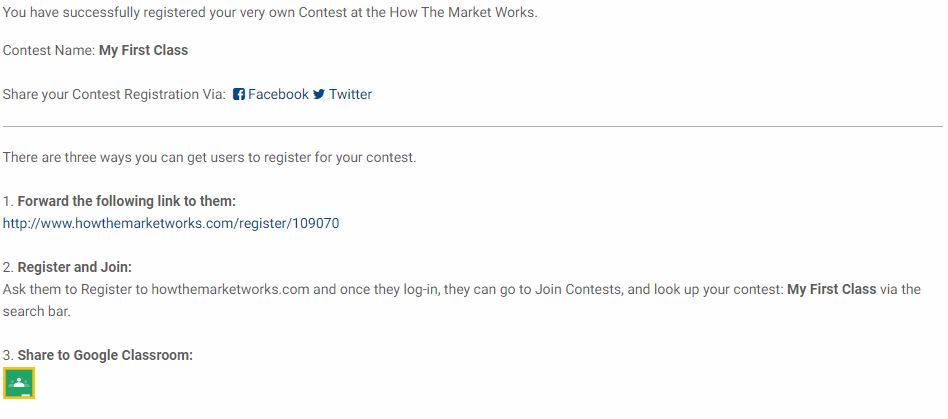Viewport: 948px width, 419px height.
Task: Click the horizontal divider line
Action: point(473,126)
